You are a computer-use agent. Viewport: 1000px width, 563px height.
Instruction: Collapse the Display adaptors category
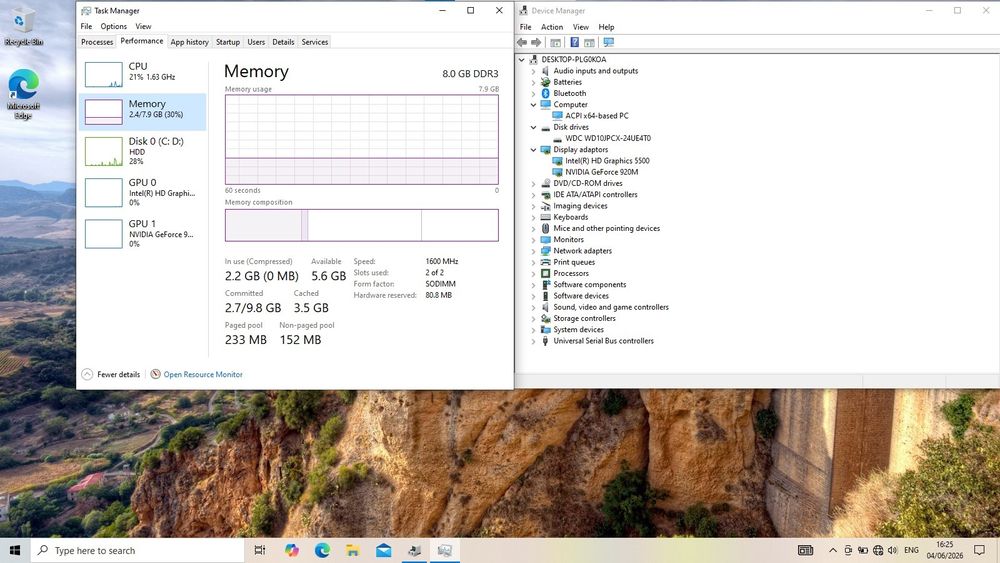[534, 150]
